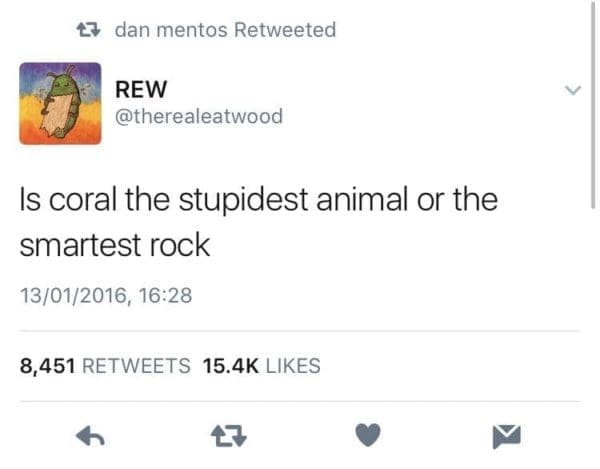Retweet using the bottom retweet icon

point(229,436)
